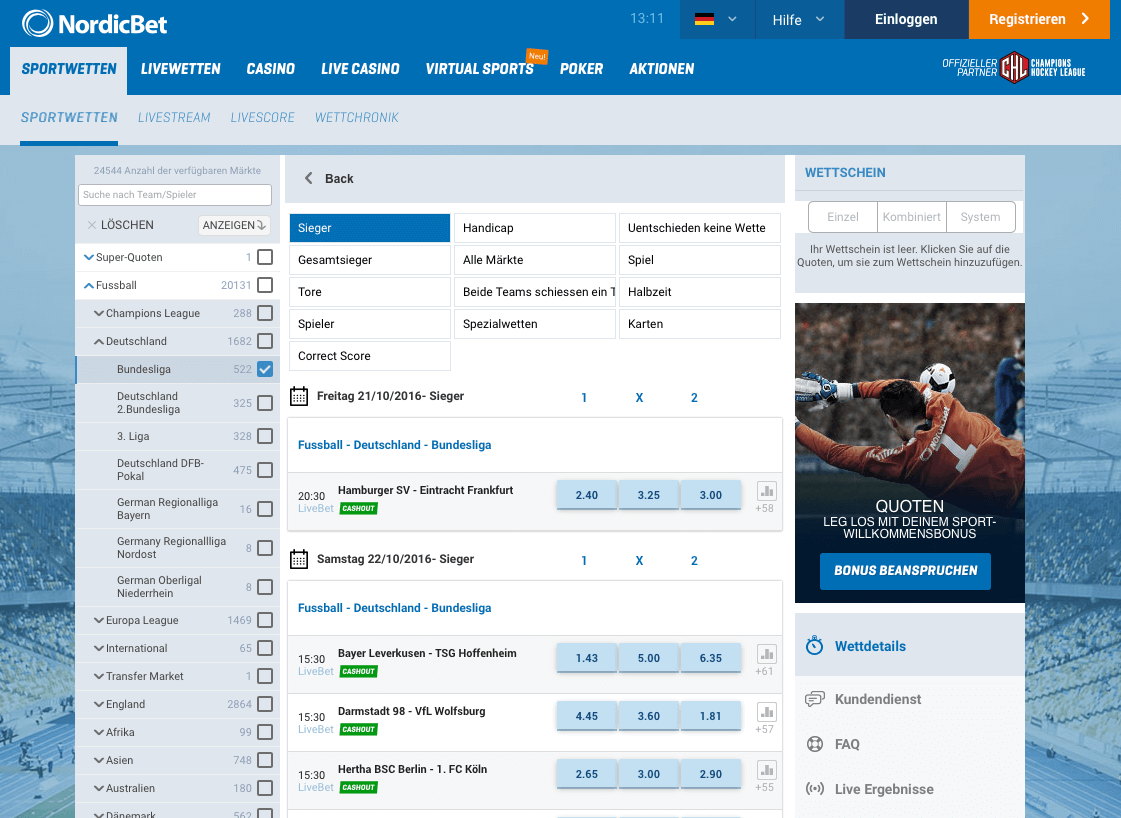
Task: Click the German flag language icon
Action: [704, 19]
